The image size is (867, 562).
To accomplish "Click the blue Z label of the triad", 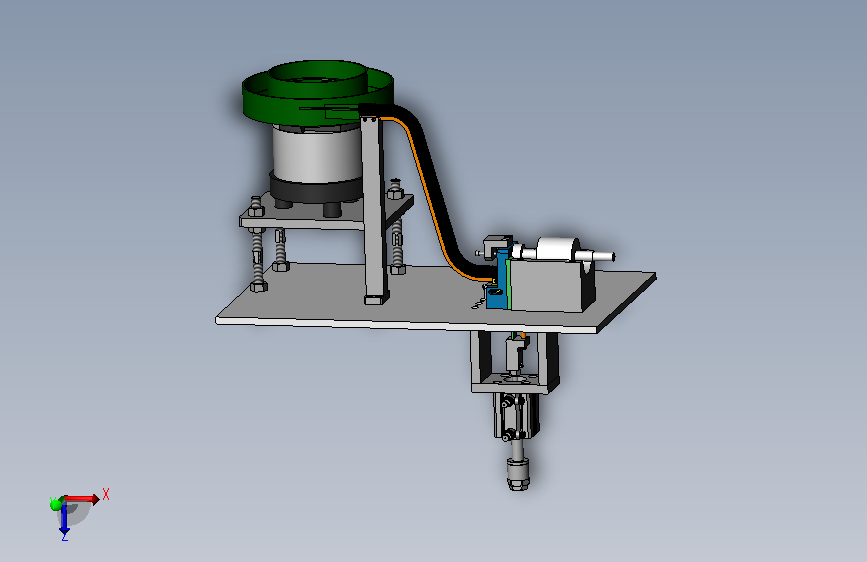I will [x=65, y=537].
